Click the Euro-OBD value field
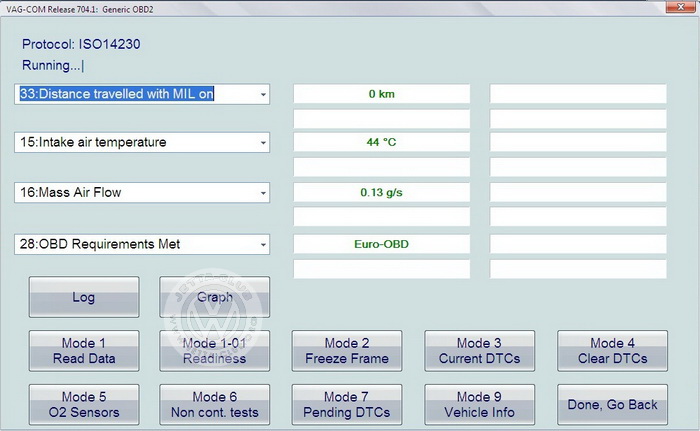This screenshot has height=431, width=700. 382,244
